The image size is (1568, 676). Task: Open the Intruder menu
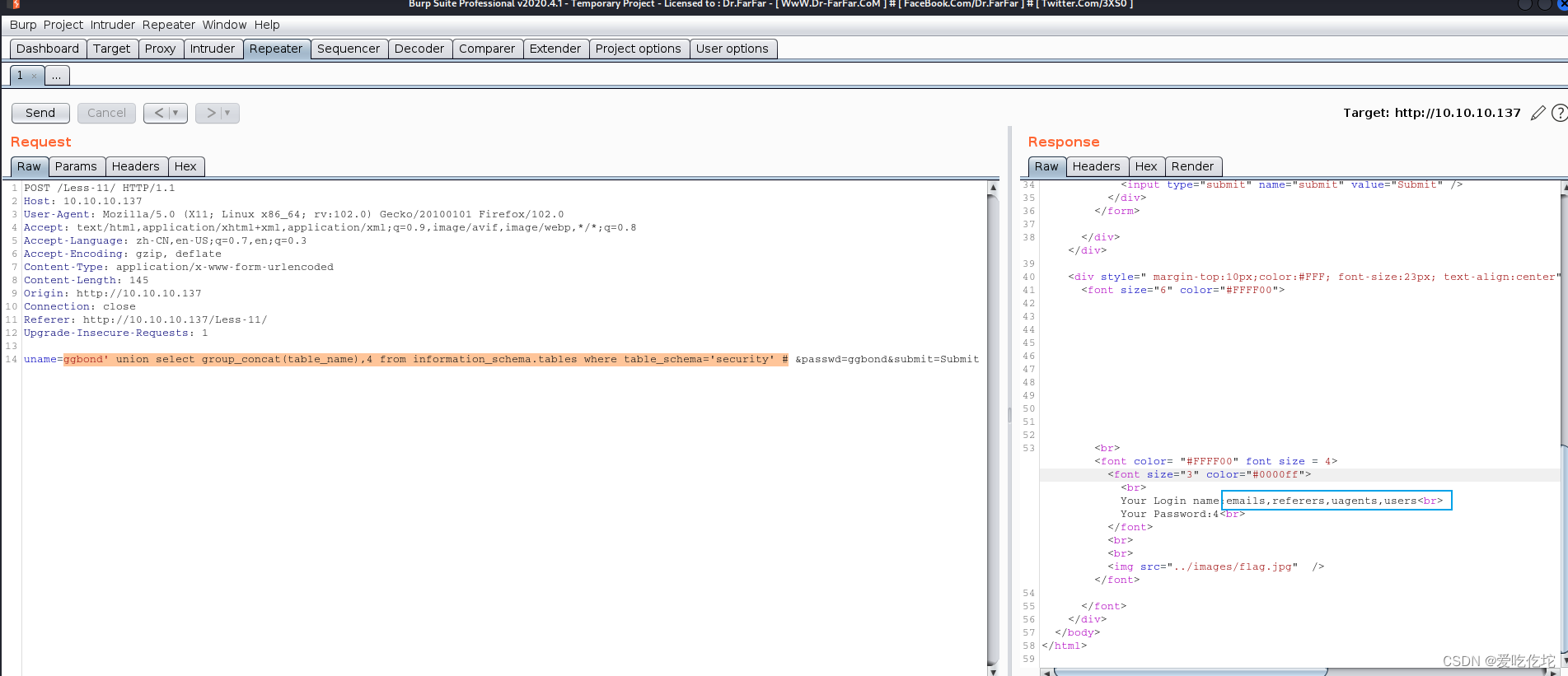tap(113, 25)
